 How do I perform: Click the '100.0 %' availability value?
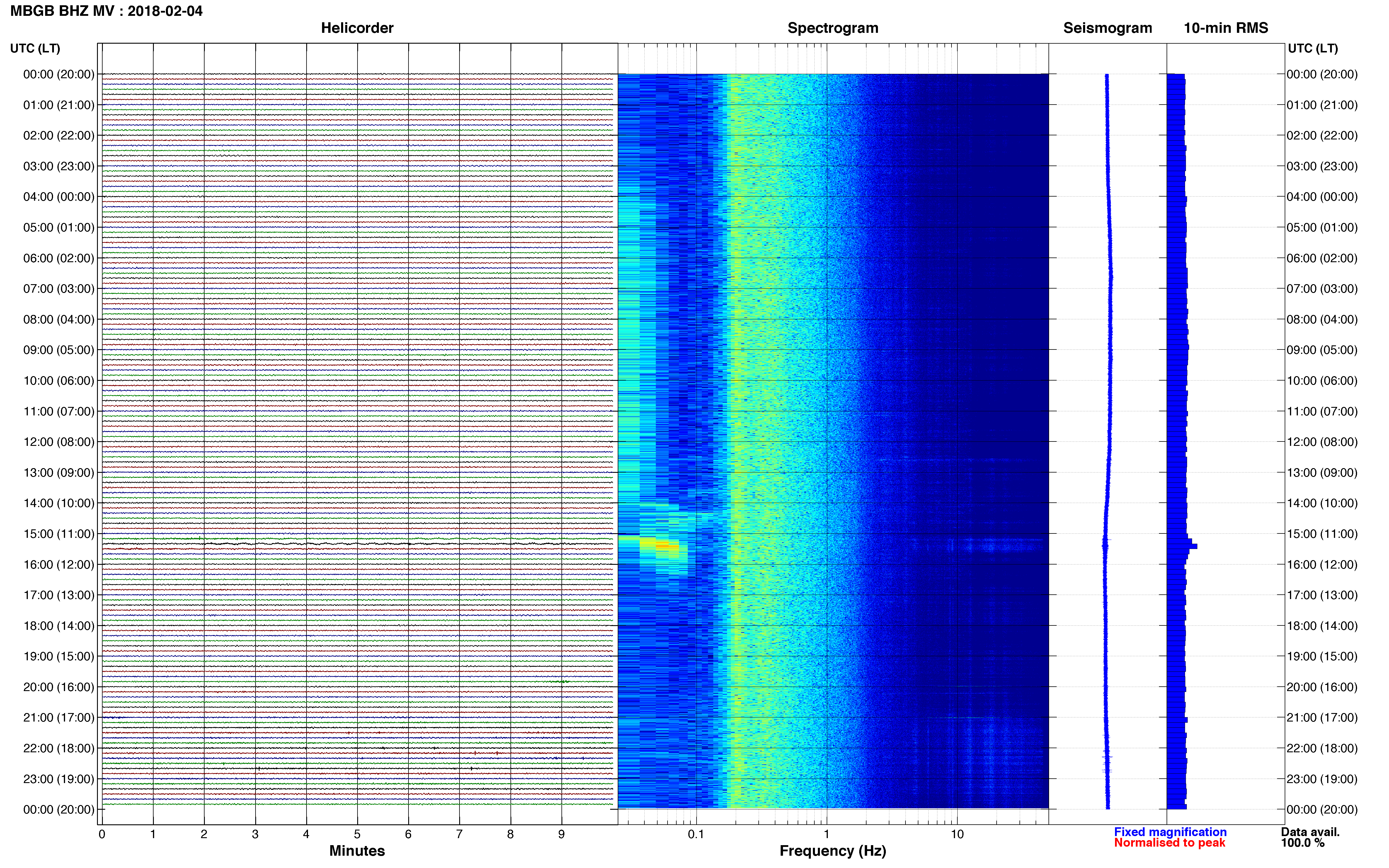1303,843
